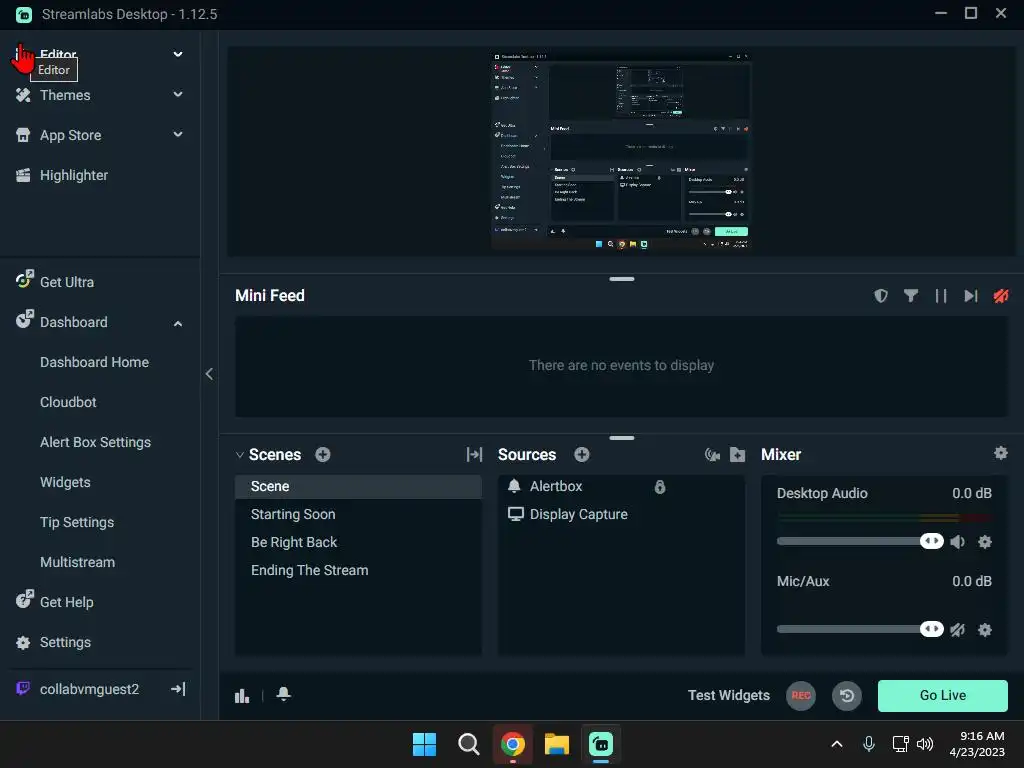Start recording with REC button
The width and height of the screenshot is (1024, 768).
(x=801, y=696)
